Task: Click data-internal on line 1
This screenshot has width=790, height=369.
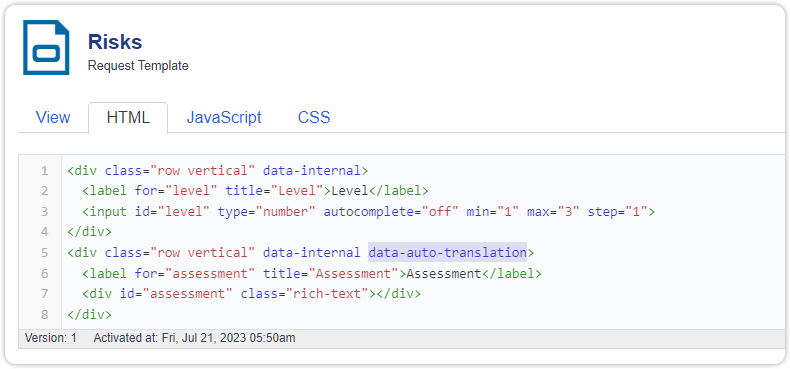Action: click(x=312, y=170)
